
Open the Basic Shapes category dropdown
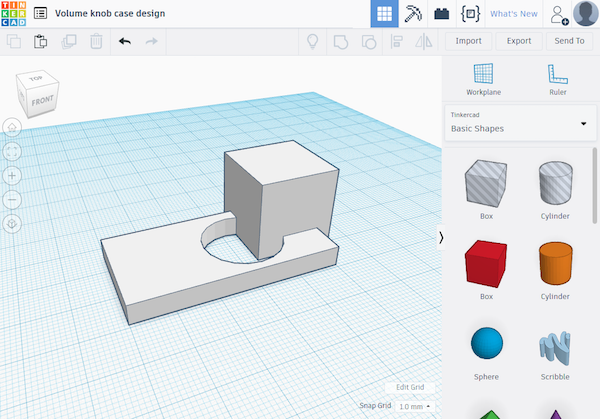520,123
